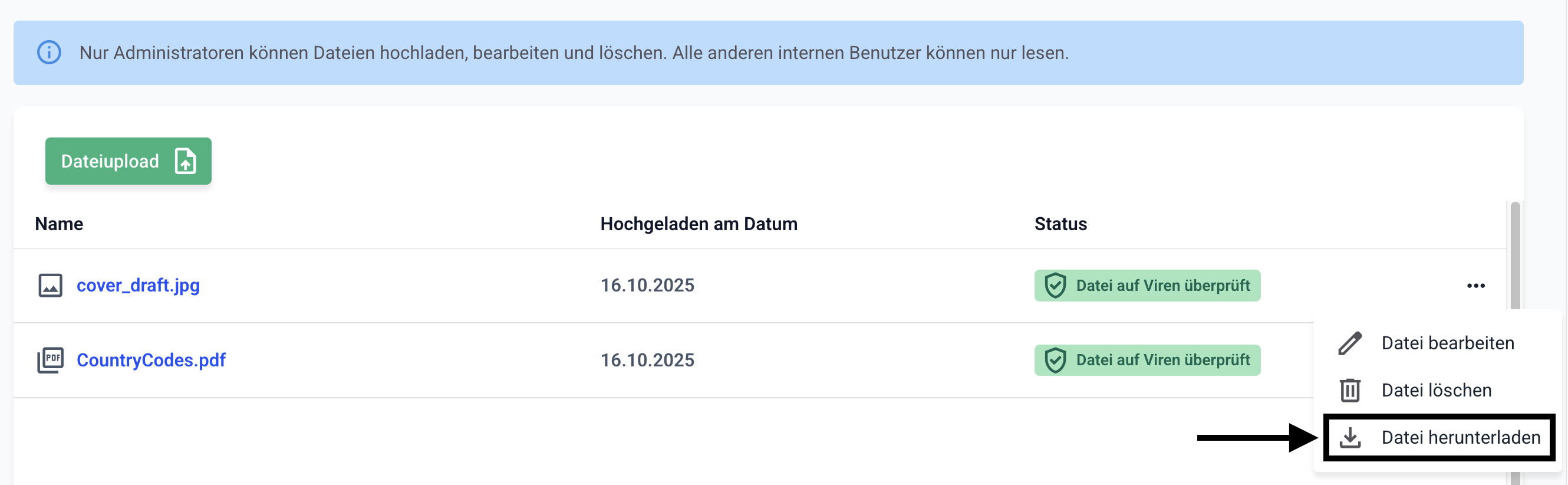
Task: Click the info icon in the blue banner
Action: pyautogui.click(x=50, y=53)
